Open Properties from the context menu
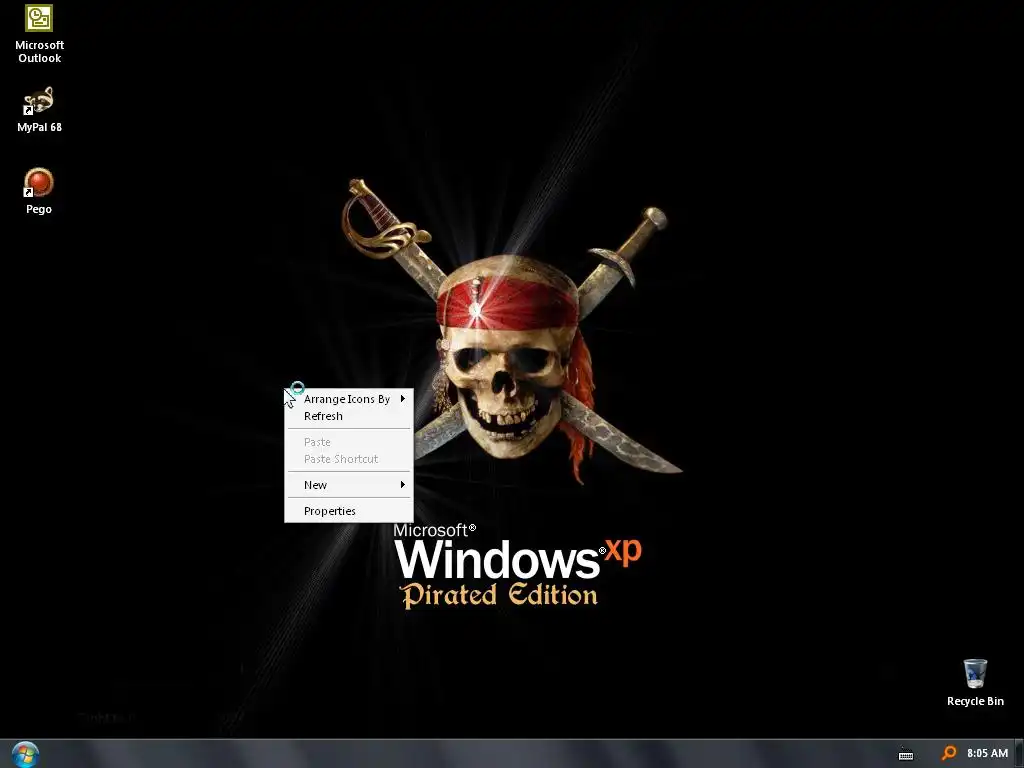1024x768 pixels. pos(349,511)
